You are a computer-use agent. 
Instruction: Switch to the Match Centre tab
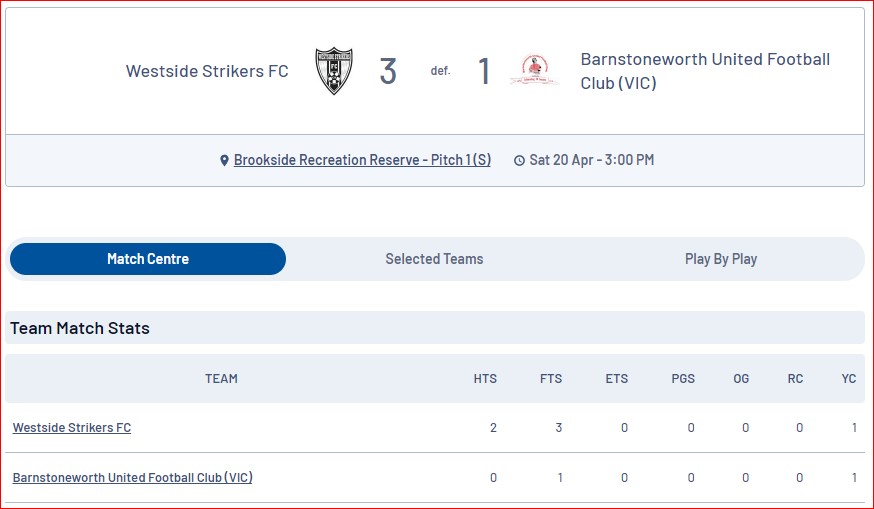[148, 259]
